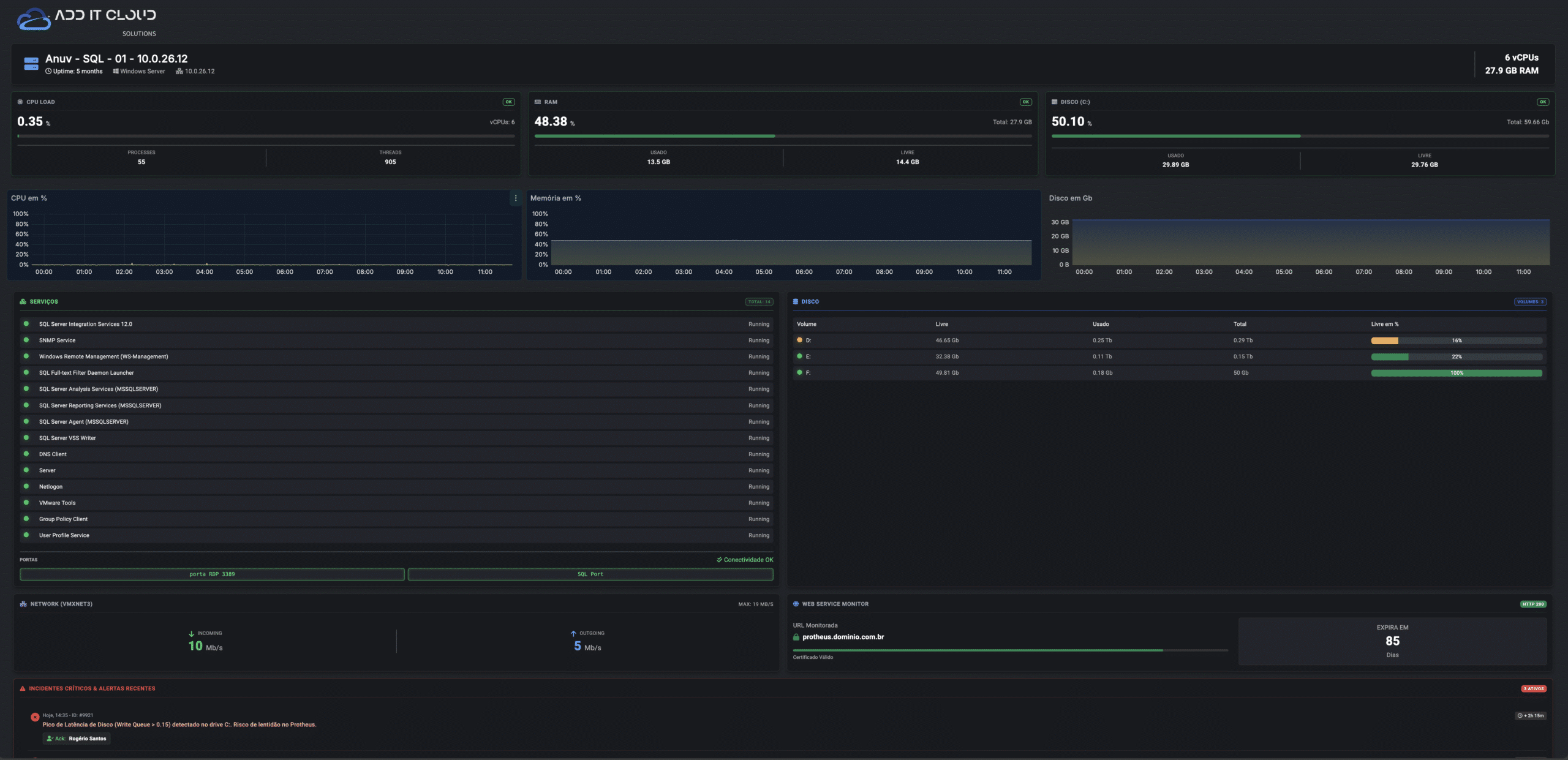This screenshot has height=760, width=1568.
Task: Click the DISCO (C:) drive icon
Action: [1055, 102]
